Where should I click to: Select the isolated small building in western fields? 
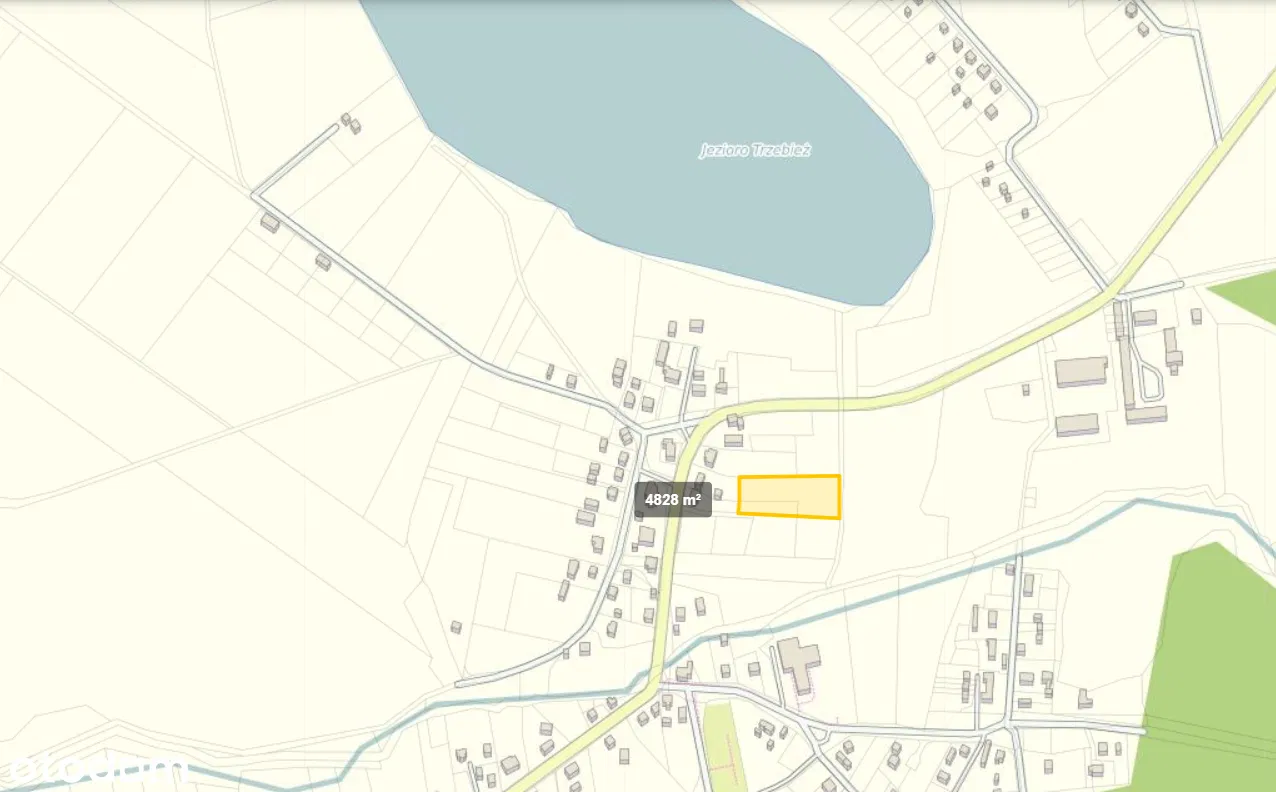coord(456,627)
